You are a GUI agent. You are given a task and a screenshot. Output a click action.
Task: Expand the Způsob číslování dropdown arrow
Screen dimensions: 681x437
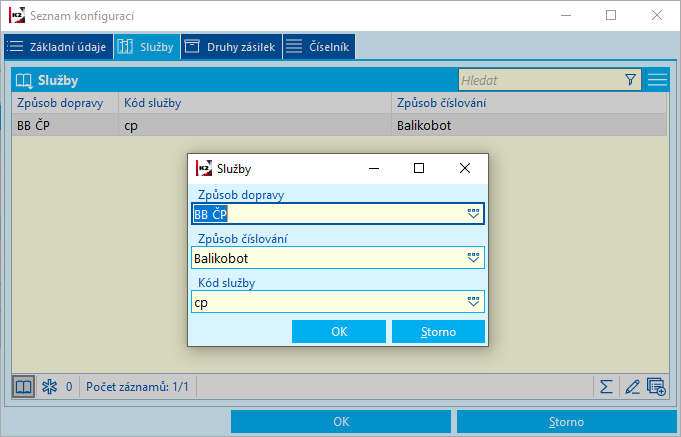(473, 258)
